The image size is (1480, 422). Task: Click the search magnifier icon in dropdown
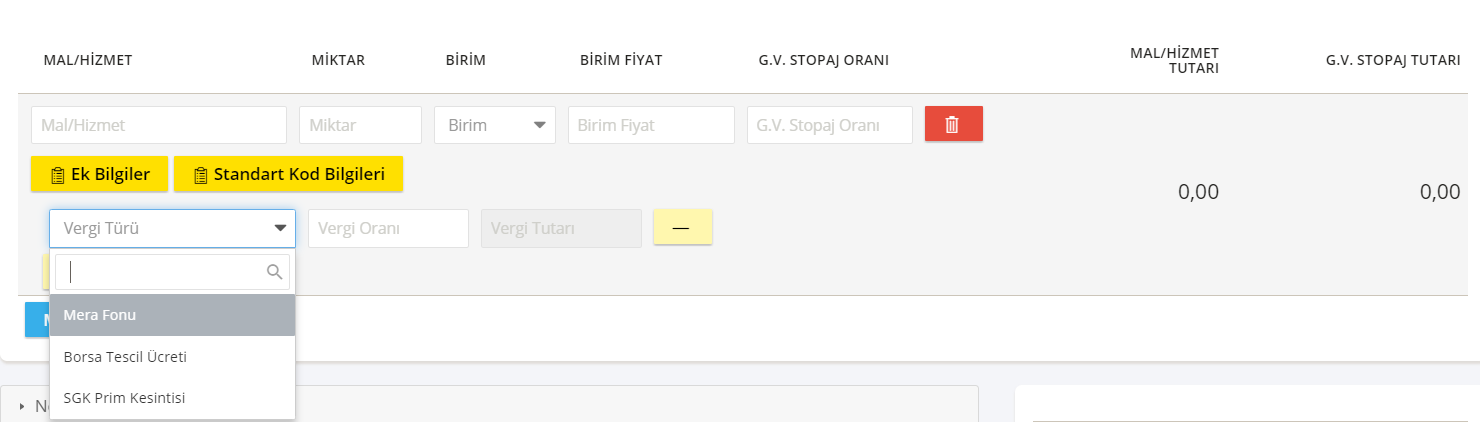click(274, 272)
